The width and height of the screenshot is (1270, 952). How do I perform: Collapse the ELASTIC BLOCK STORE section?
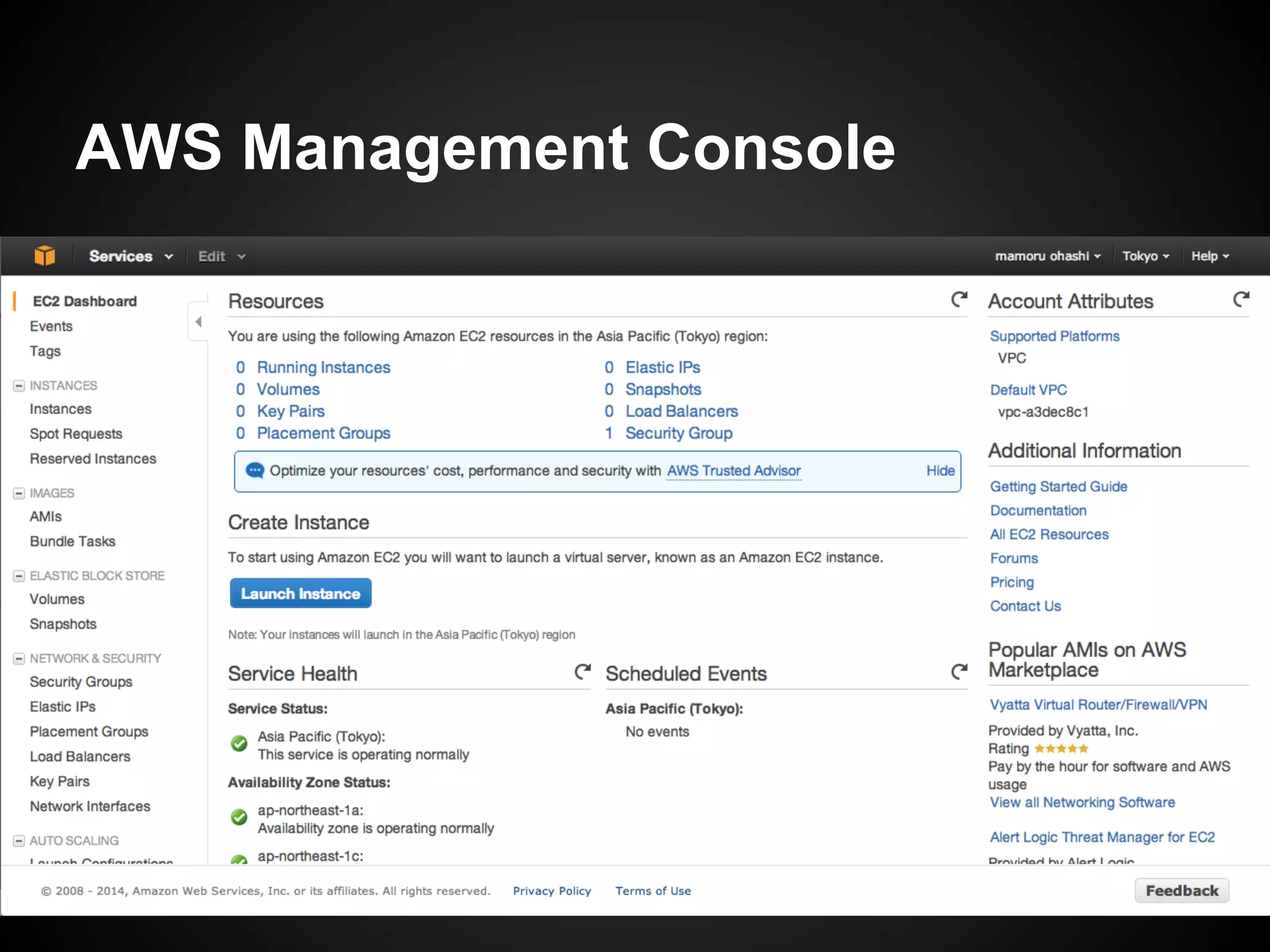pos(19,576)
